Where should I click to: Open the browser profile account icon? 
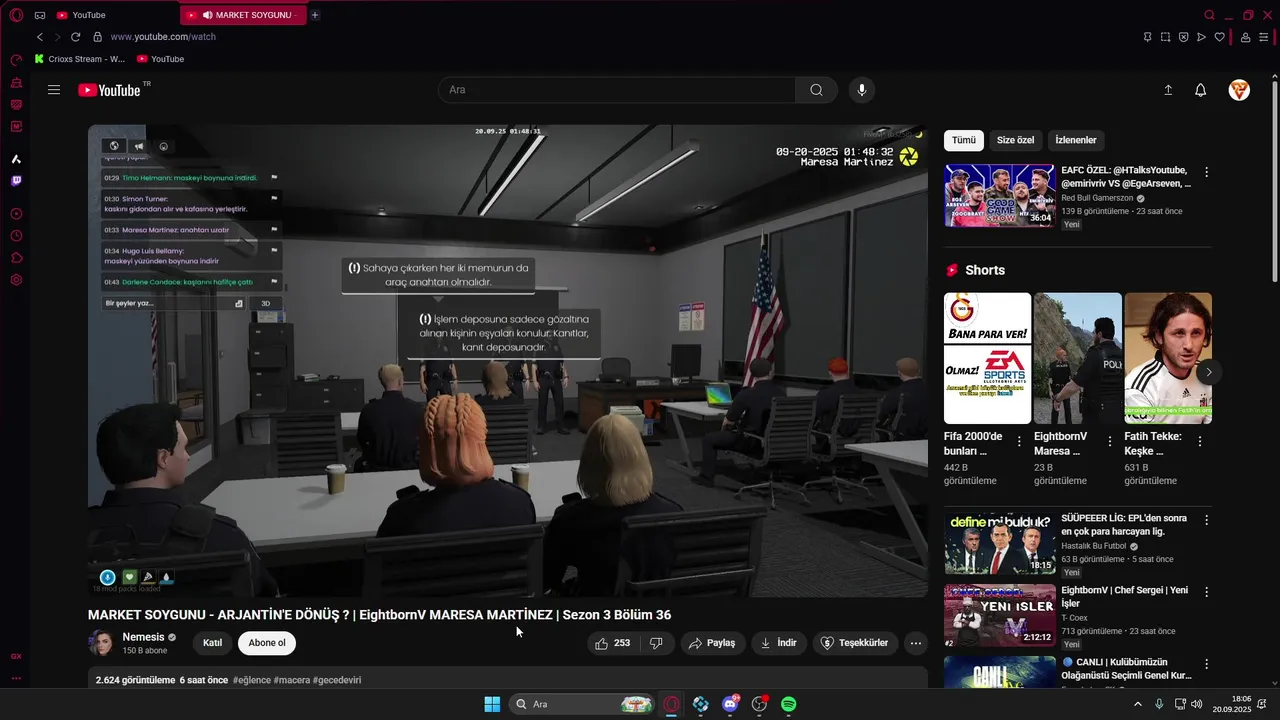coord(1245,37)
